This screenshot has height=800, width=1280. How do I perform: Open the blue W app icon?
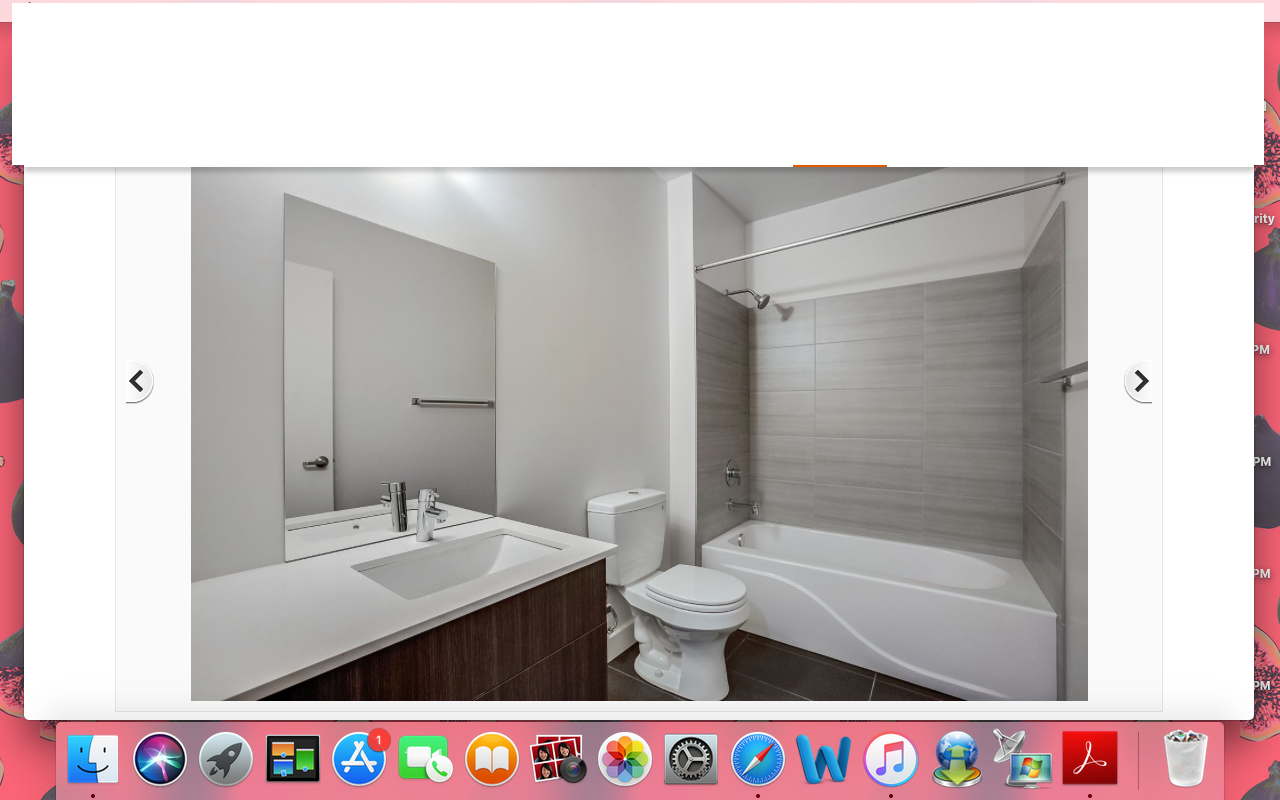pos(824,759)
